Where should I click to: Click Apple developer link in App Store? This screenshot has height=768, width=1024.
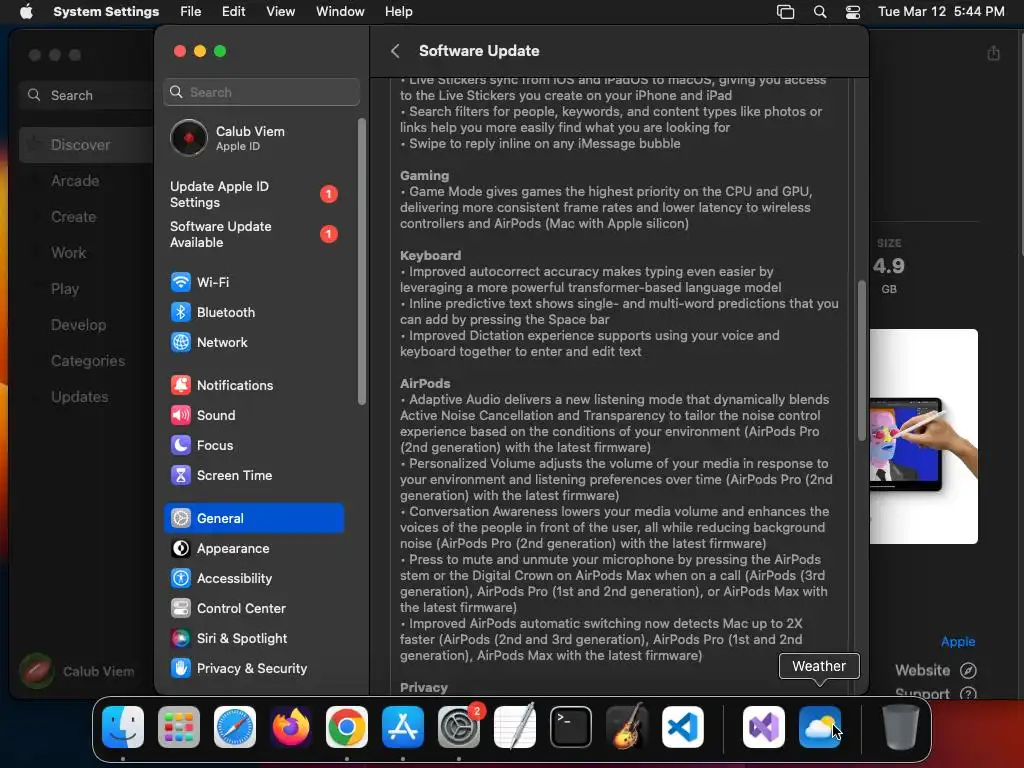958,641
